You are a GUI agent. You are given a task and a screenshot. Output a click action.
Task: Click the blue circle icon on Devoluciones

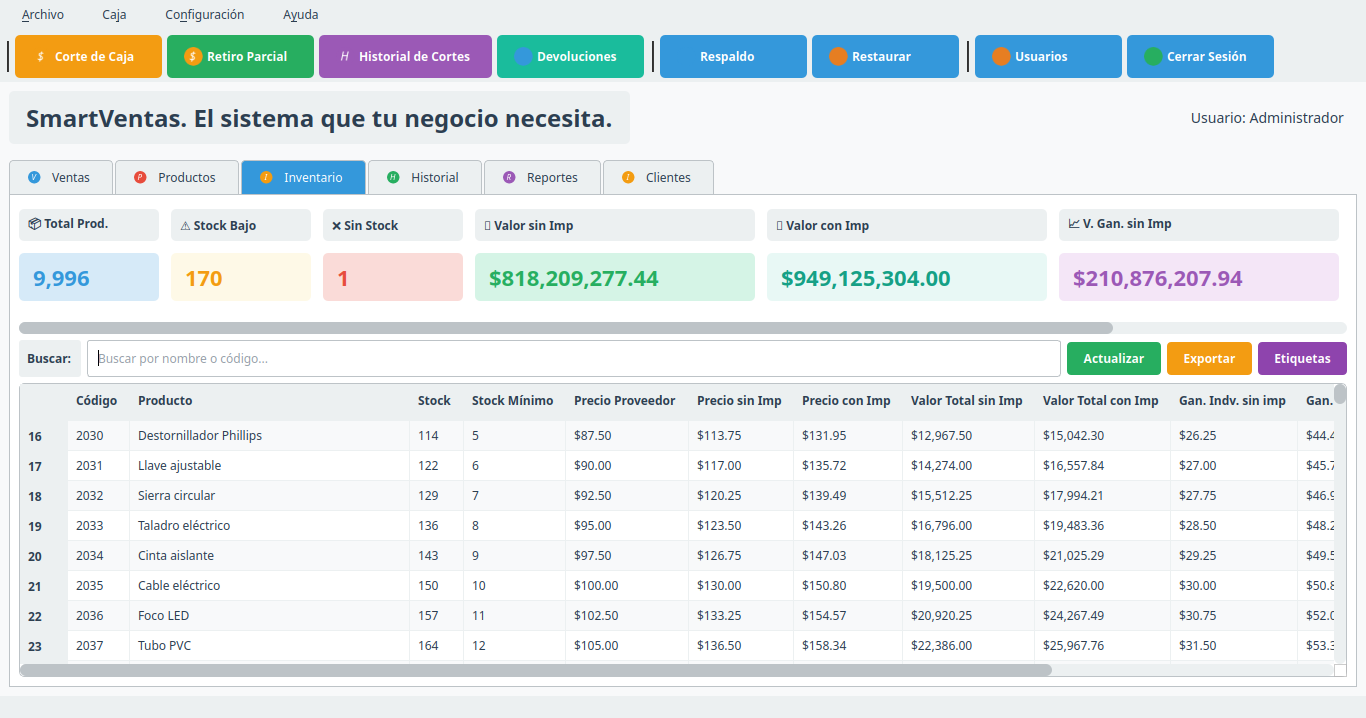[x=523, y=57]
